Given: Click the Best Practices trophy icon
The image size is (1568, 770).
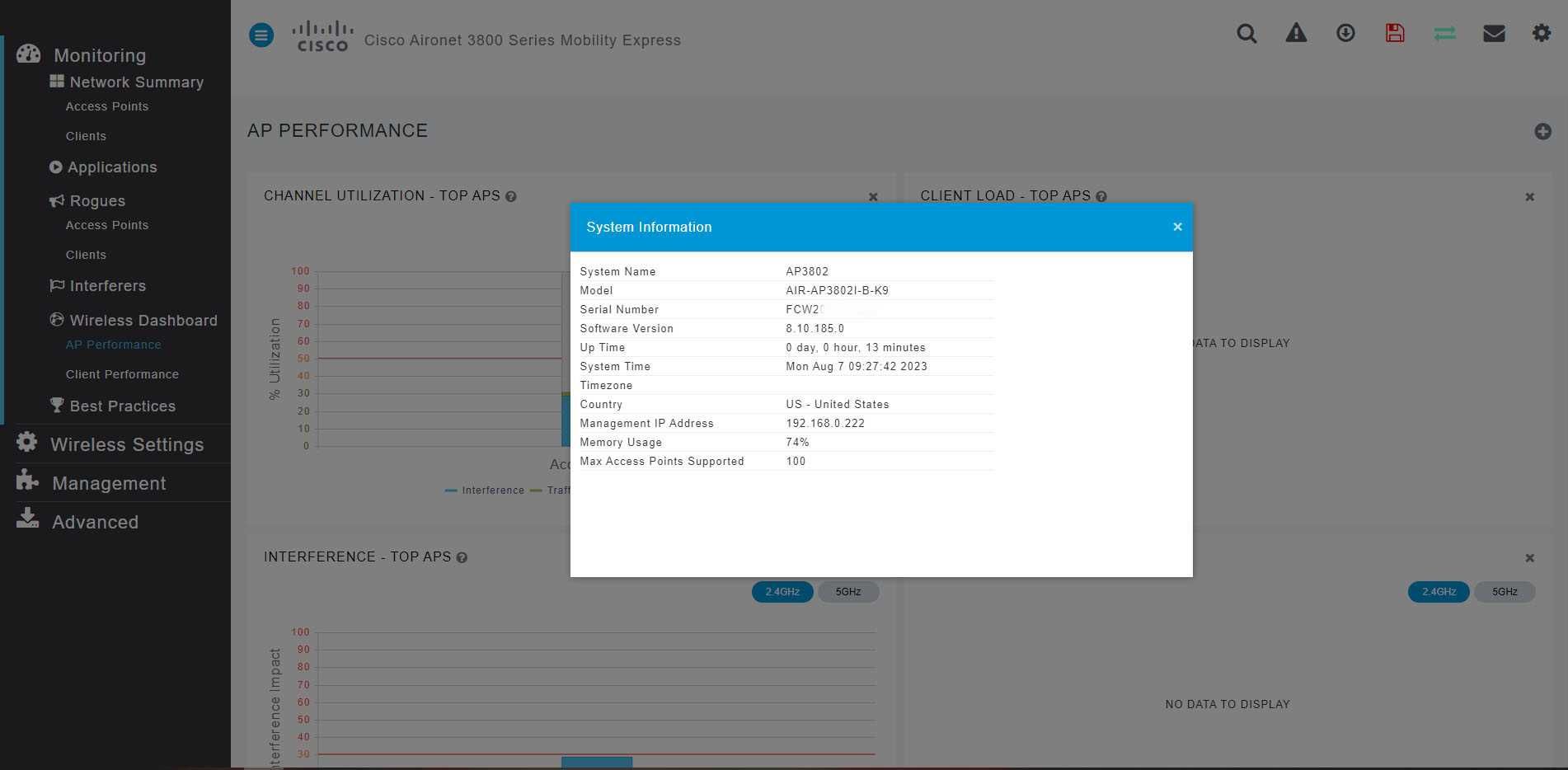Looking at the screenshot, I should pyautogui.click(x=56, y=405).
